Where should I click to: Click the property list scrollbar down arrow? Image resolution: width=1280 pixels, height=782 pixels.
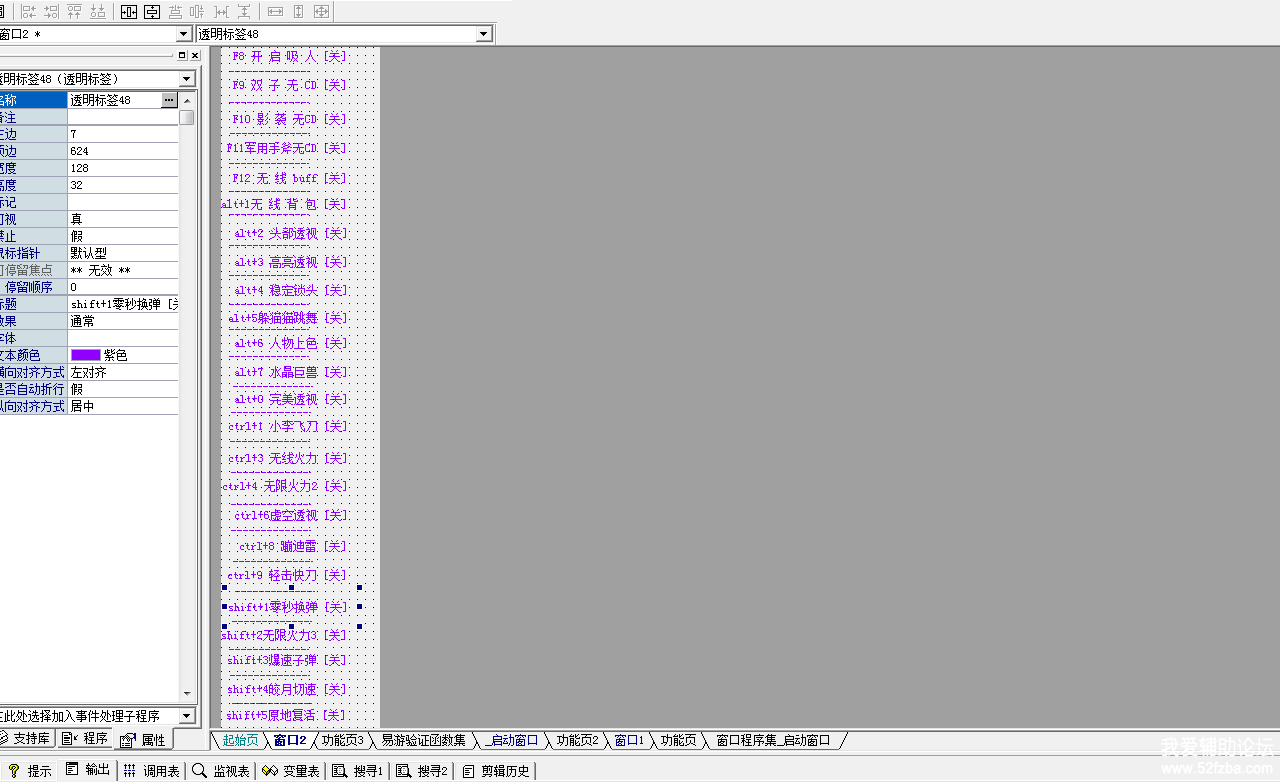coord(187,693)
